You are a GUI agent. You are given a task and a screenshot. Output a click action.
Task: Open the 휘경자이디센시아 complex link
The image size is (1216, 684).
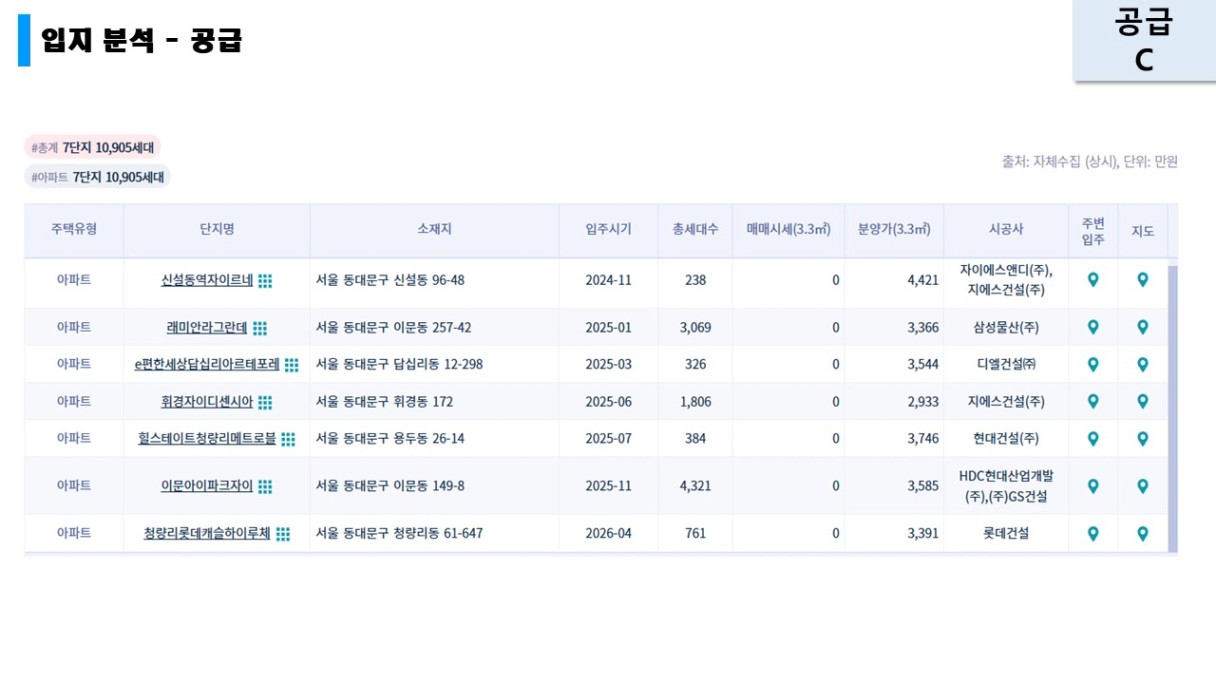207,402
